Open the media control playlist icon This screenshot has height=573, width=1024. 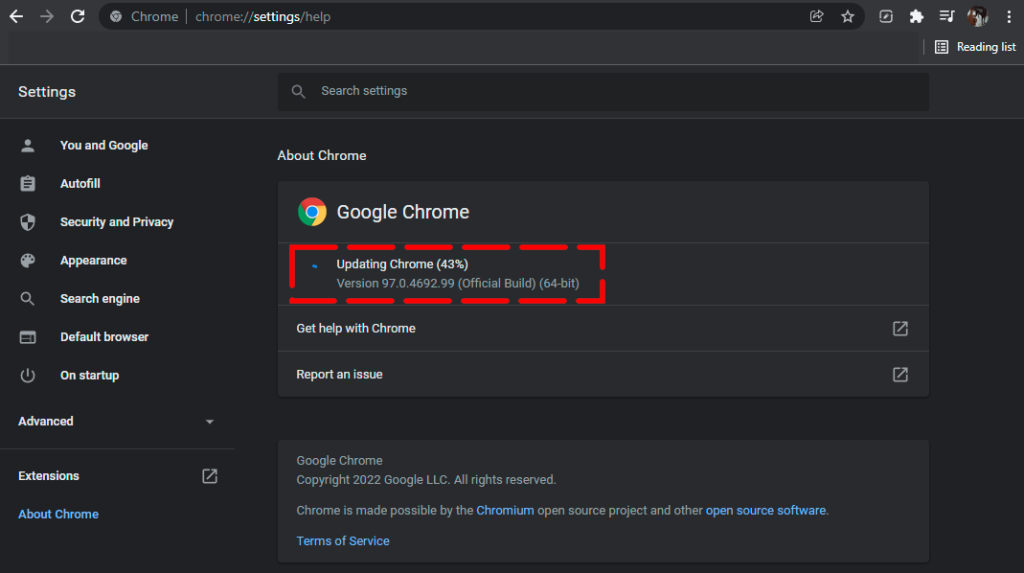click(x=946, y=16)
